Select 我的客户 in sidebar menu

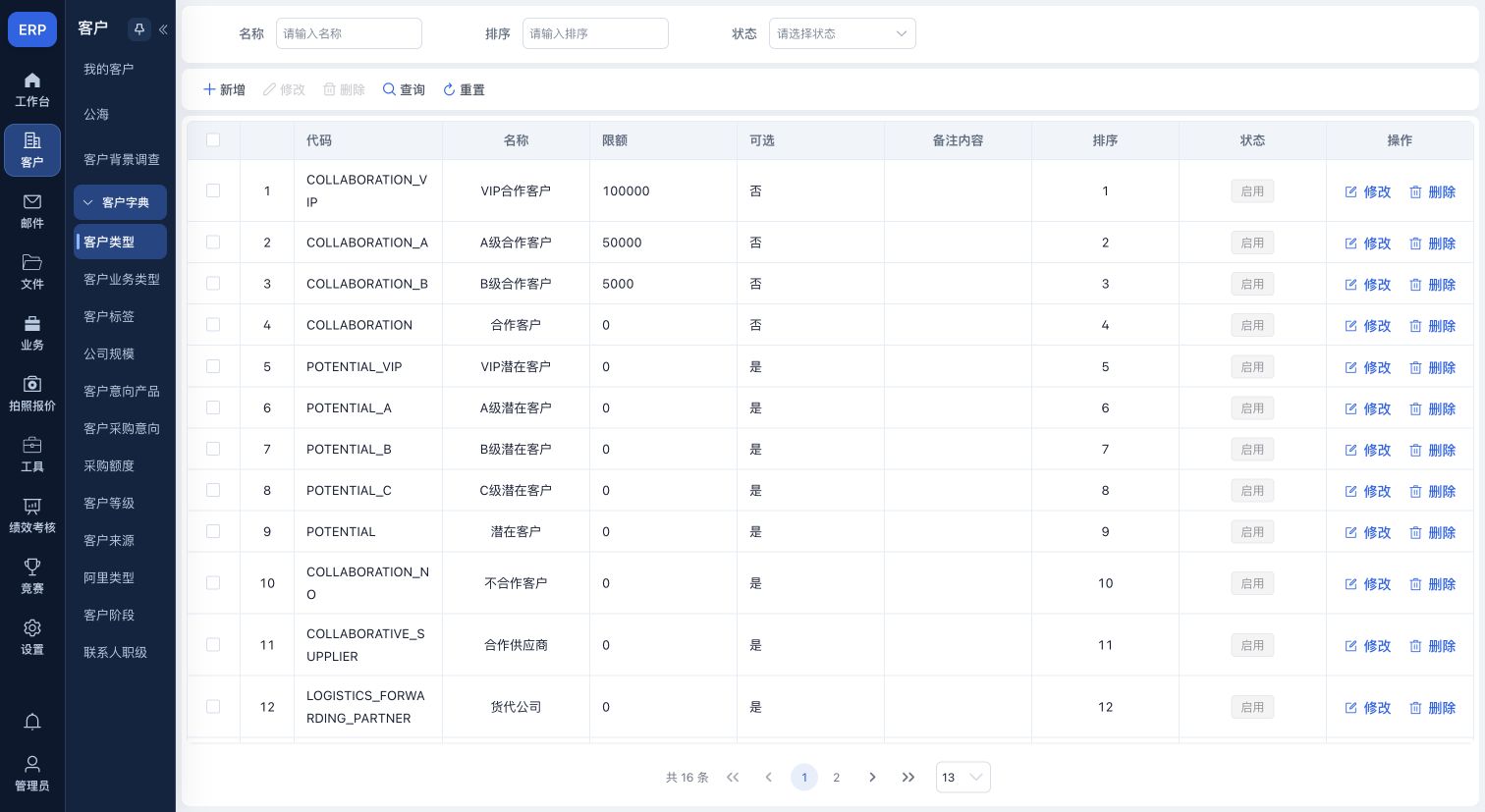point(108,69)
